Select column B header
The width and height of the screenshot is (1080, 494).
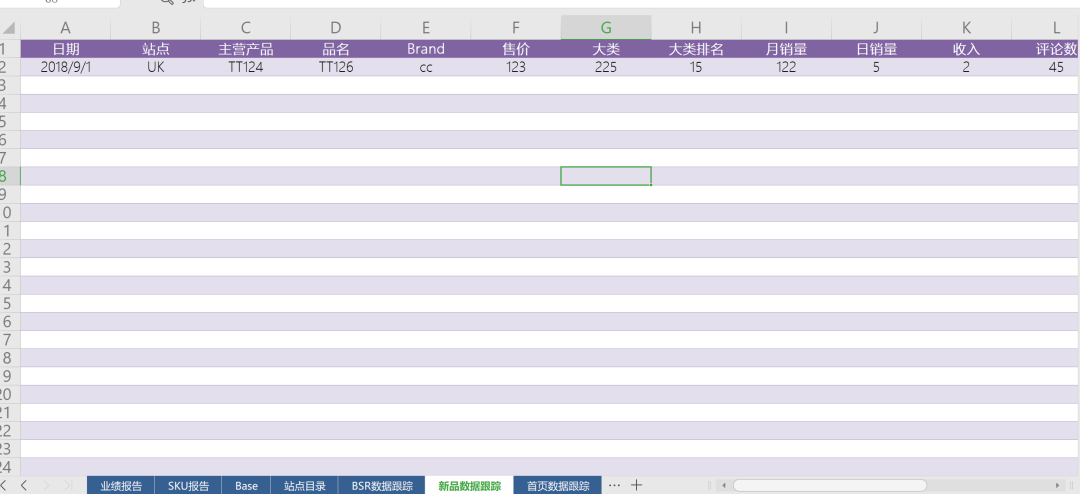156,28
